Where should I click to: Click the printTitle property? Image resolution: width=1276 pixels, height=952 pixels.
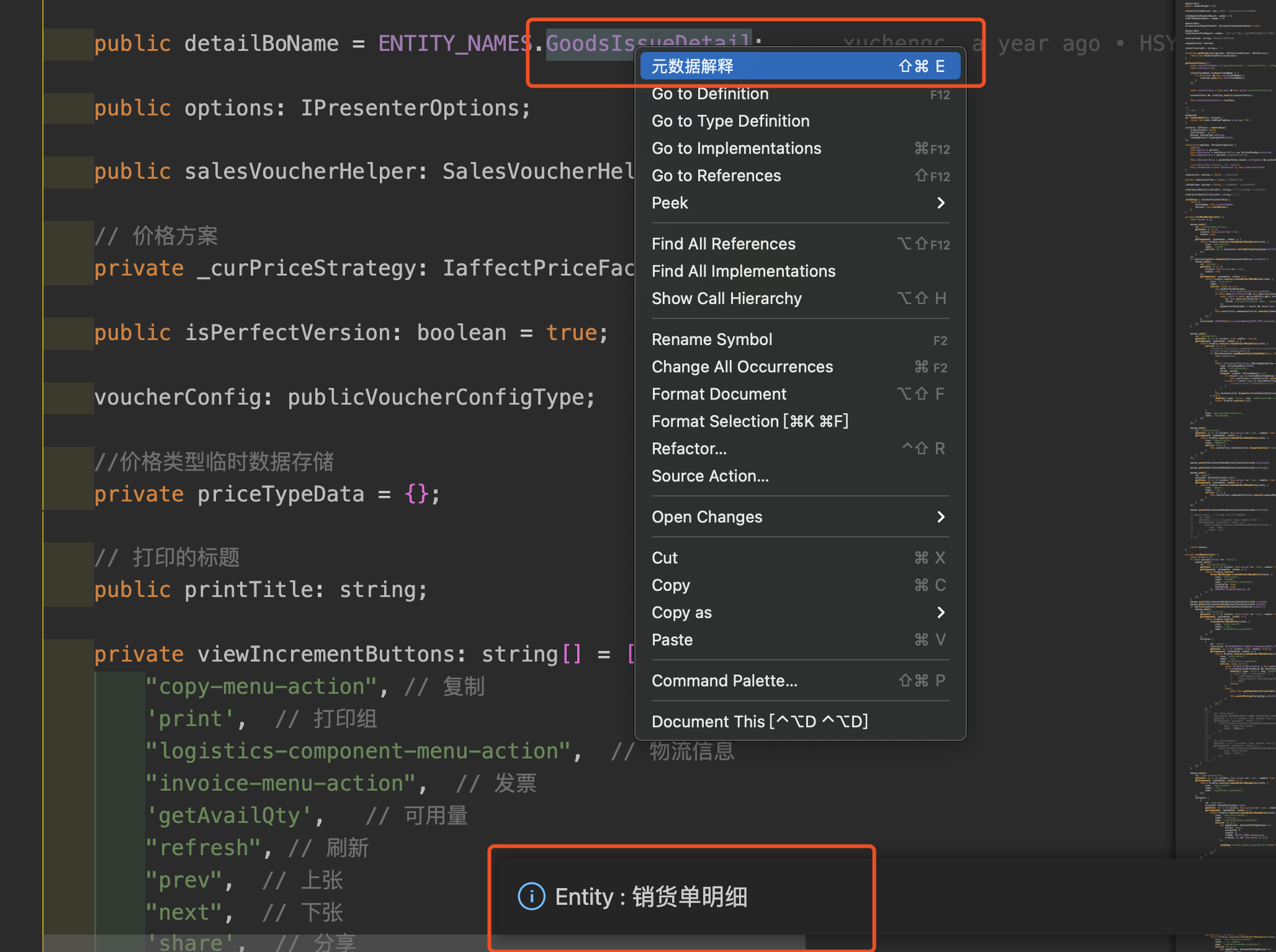[248, 590]
